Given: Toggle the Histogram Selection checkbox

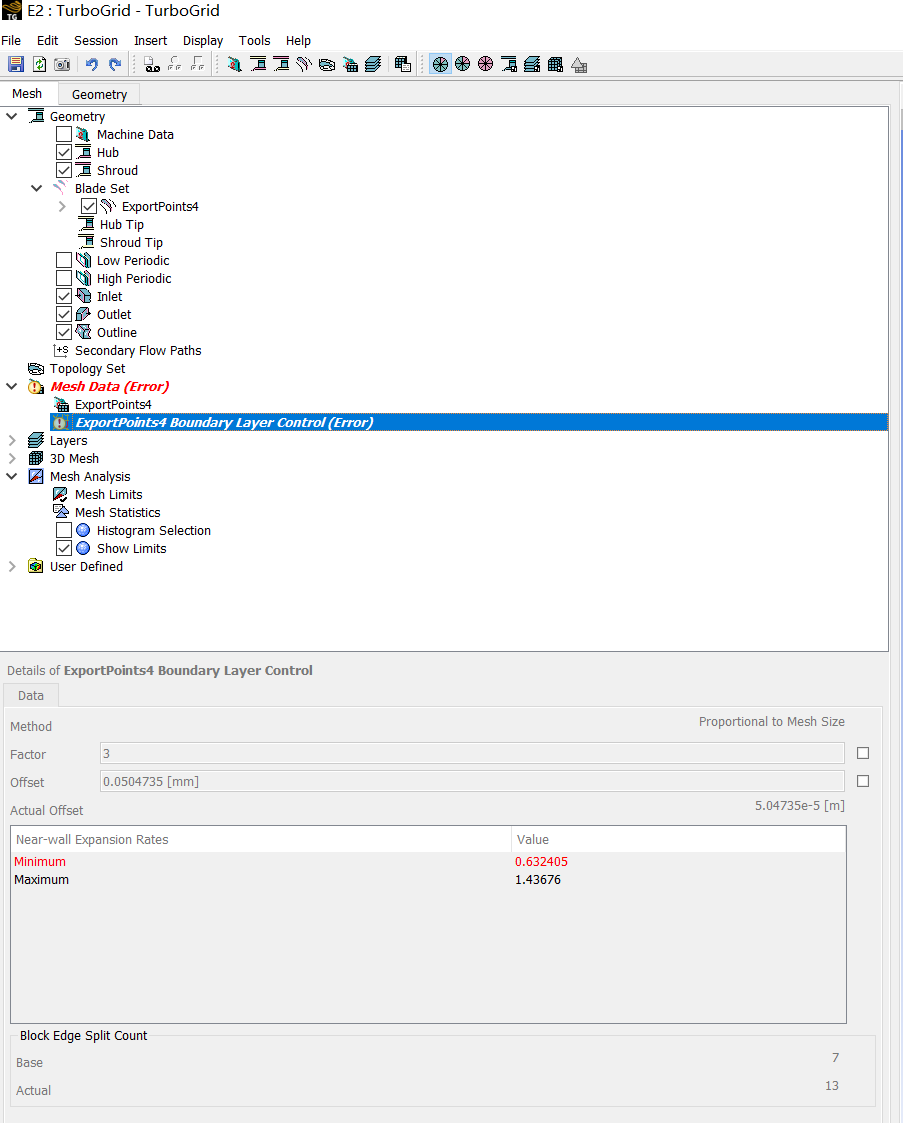Looking at the screenshot, I should [64, 531].
